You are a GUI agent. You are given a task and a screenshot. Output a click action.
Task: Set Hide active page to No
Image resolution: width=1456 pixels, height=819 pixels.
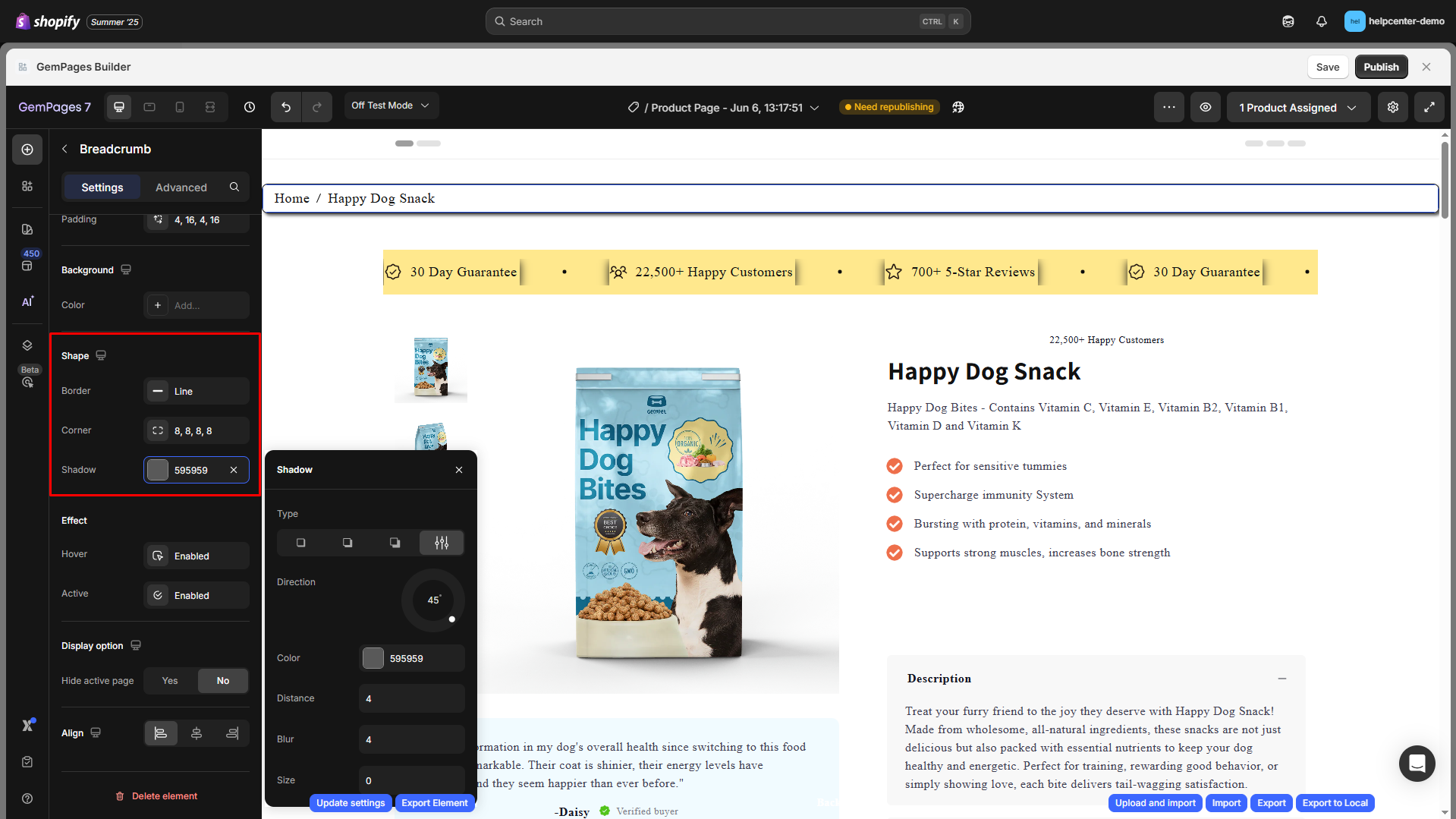click(x=223, y=681)
